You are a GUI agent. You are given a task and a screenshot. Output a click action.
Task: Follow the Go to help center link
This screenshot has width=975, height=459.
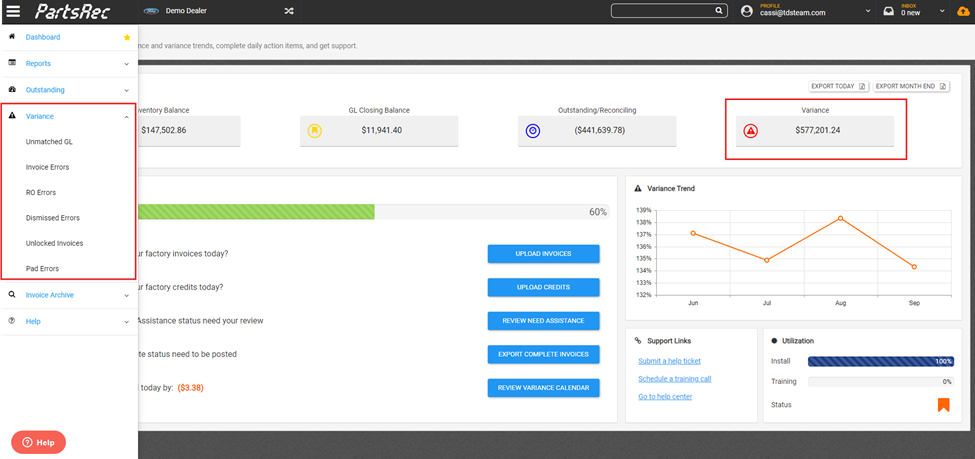pyautogui.click(x=665, y=397)
